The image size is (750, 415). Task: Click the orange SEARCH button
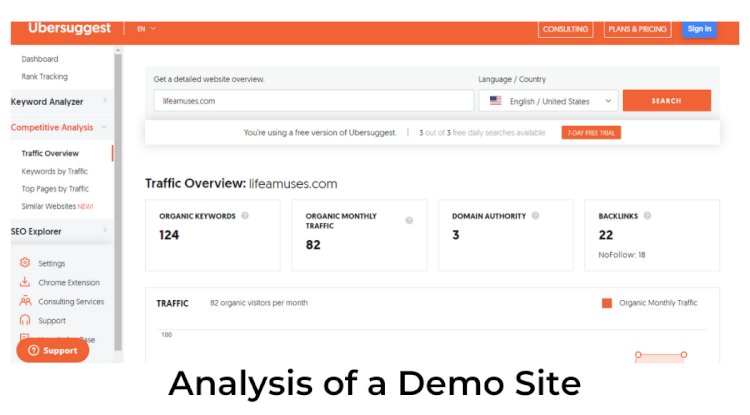click(666, 101)
